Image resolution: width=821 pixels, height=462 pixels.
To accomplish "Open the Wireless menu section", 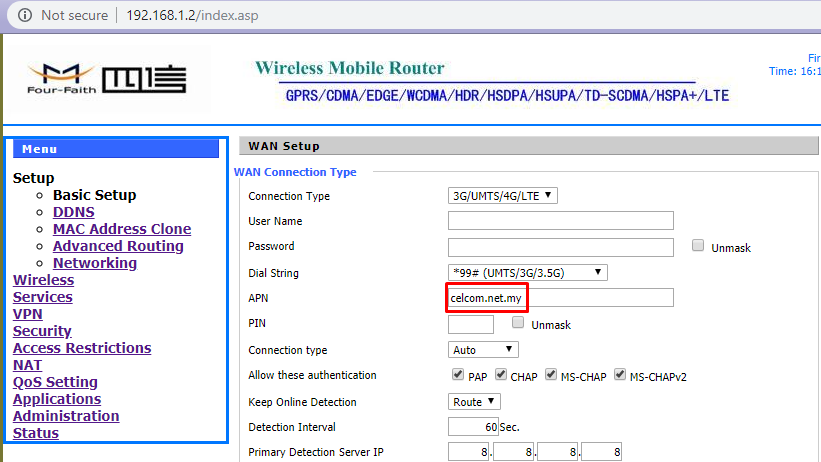I will [43, 280].
